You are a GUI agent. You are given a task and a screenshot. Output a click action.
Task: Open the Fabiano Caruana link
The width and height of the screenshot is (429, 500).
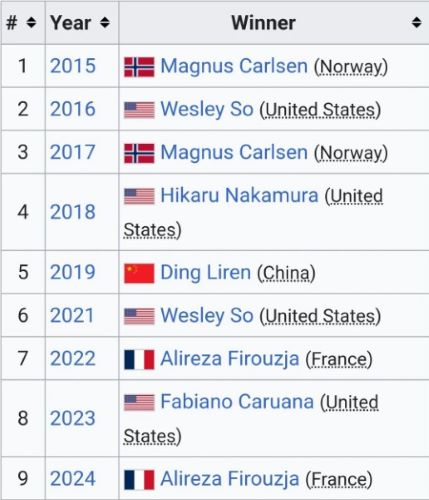click(237, 402)
